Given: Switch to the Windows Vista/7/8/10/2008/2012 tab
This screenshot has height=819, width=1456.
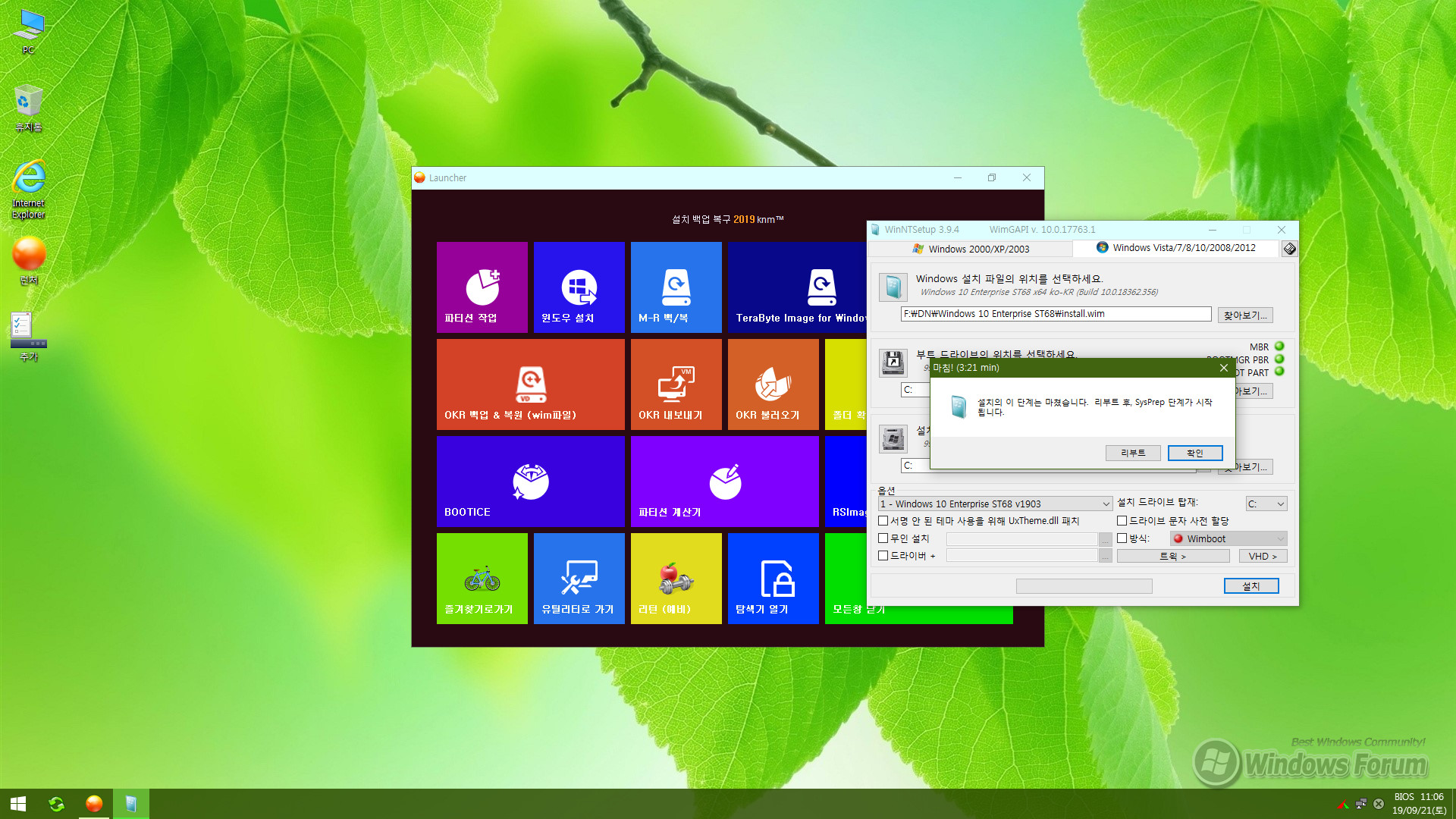Looking at the screenshot, I should point(1176,248).
